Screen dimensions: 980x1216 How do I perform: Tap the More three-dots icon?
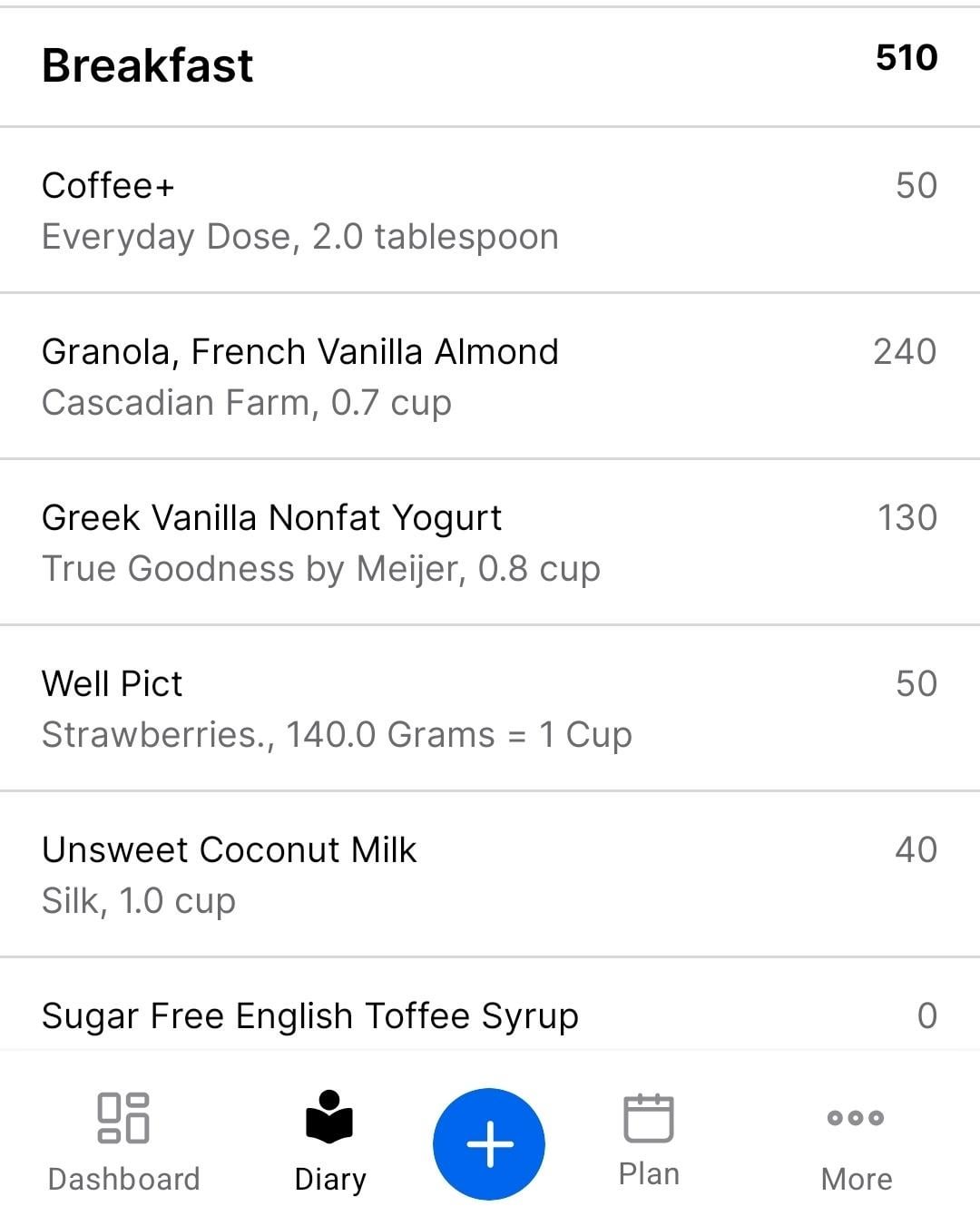tap(856, 1117)
